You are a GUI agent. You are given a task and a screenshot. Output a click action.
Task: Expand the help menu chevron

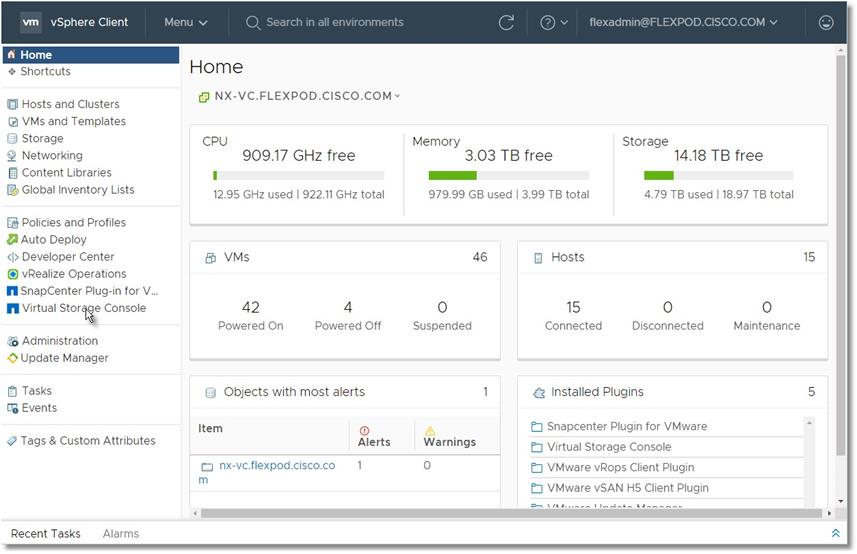(x=564, y=23)
